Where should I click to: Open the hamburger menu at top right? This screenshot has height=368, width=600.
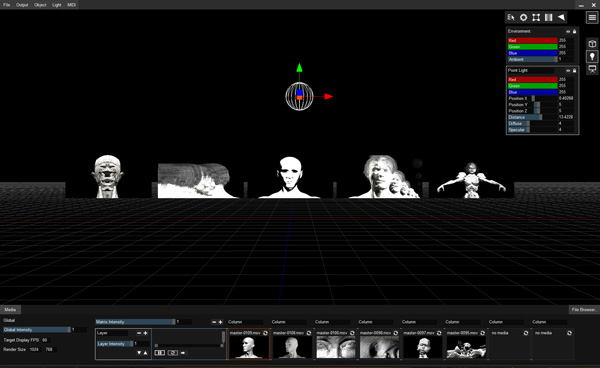pyautogui.click(x=592, y=18)
